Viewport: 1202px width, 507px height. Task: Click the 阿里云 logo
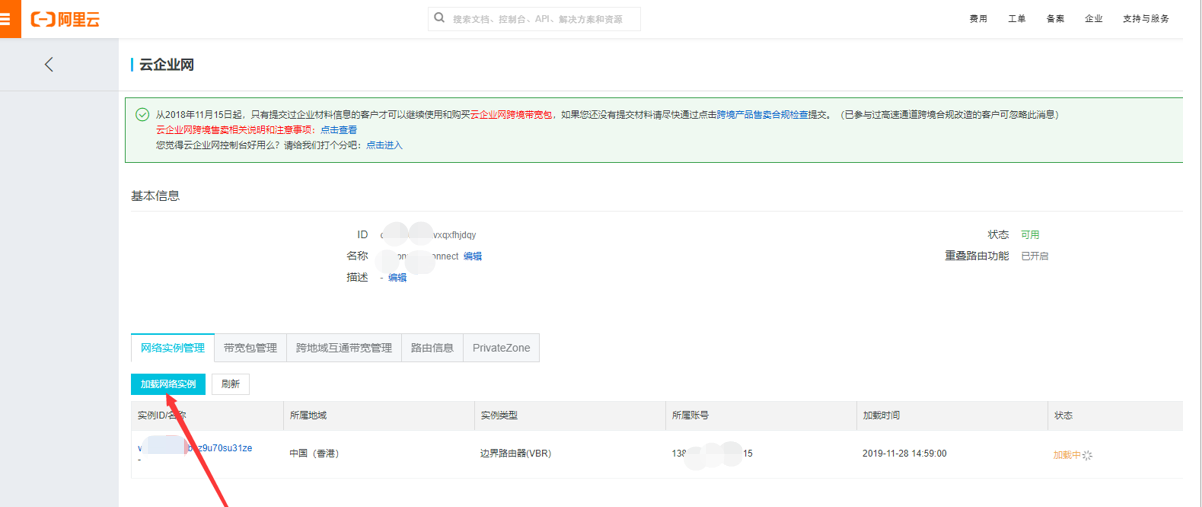click(65, 19)
